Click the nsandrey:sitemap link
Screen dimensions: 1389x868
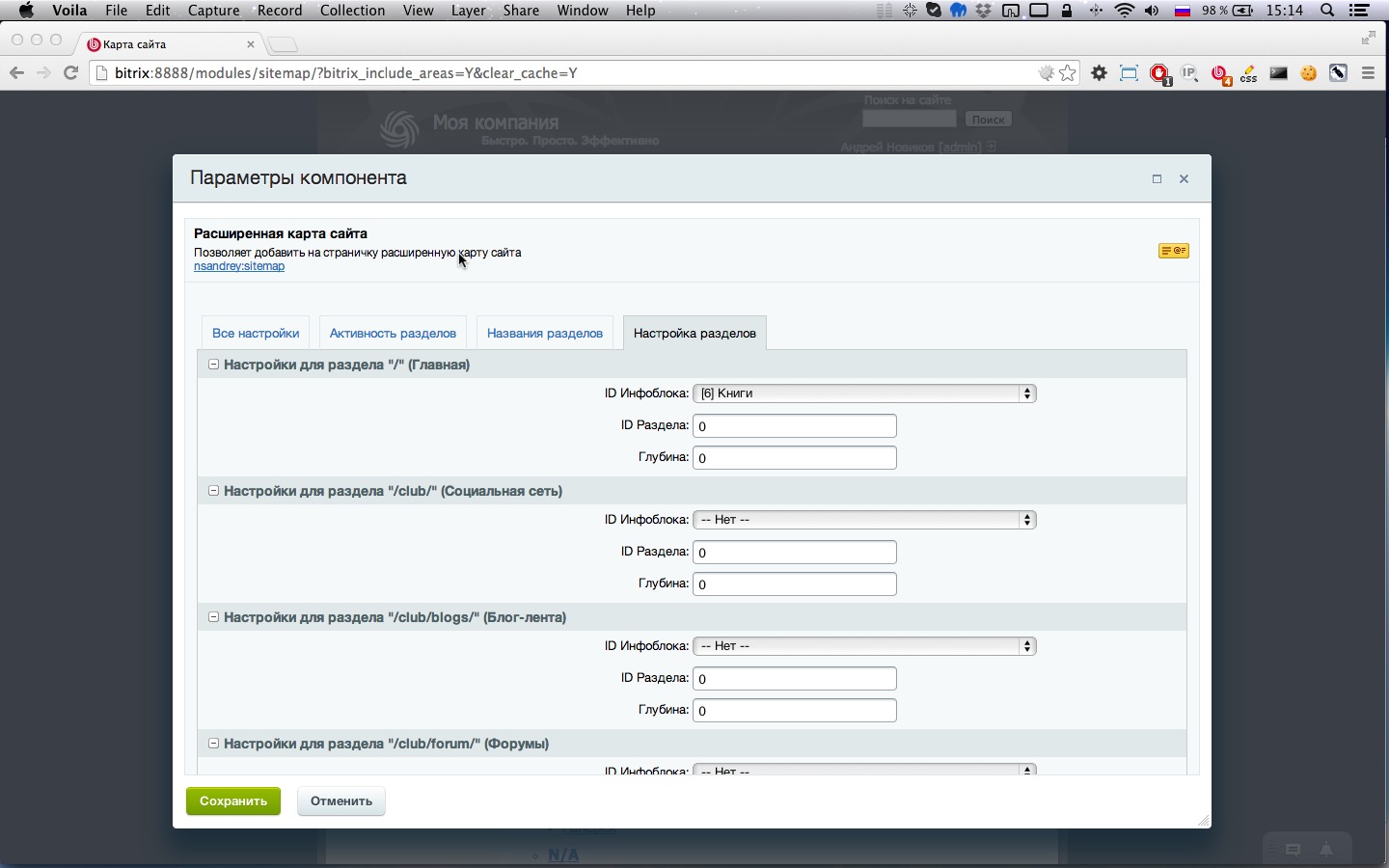pos(239,267)
